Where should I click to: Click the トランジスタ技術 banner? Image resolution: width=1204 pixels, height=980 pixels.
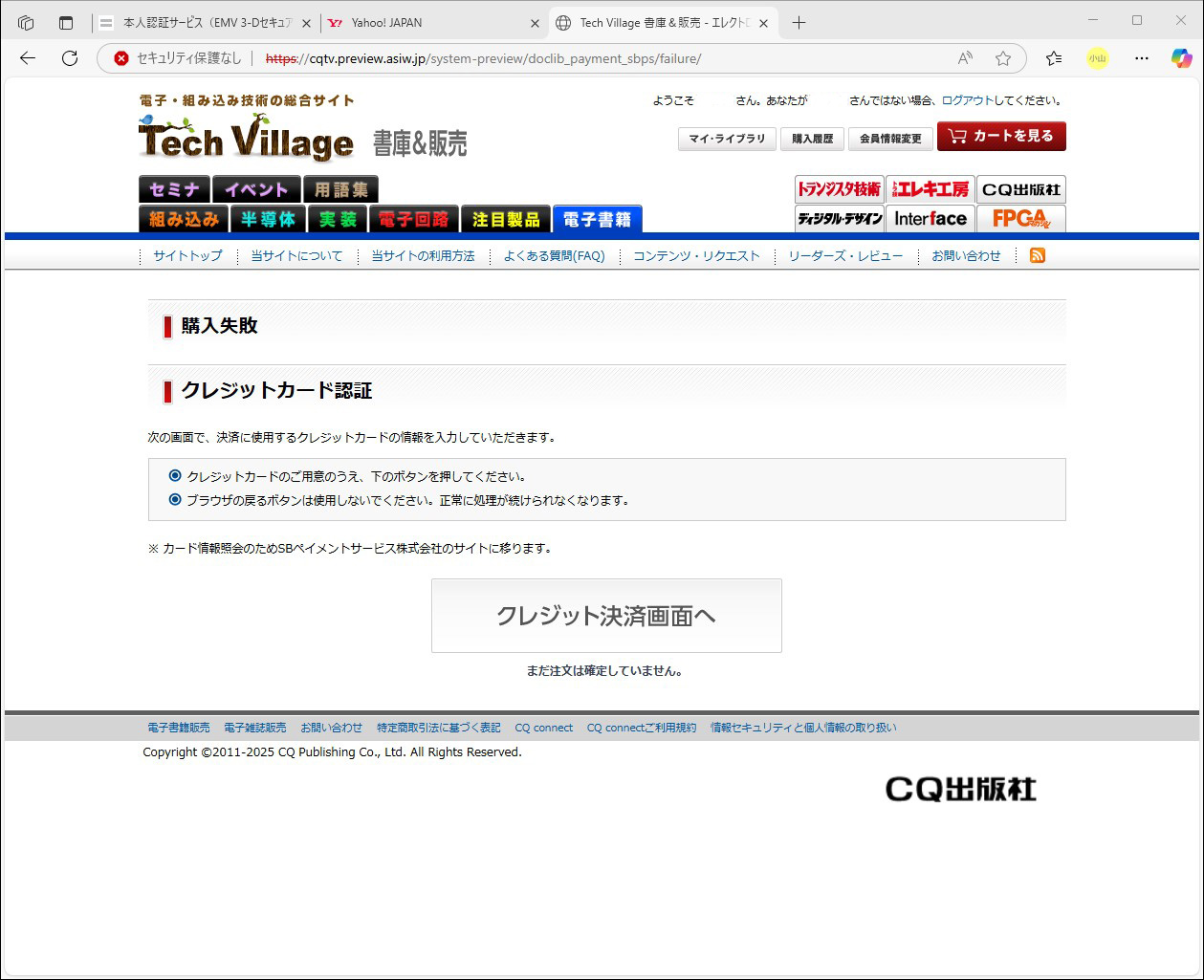coord(839,189)
